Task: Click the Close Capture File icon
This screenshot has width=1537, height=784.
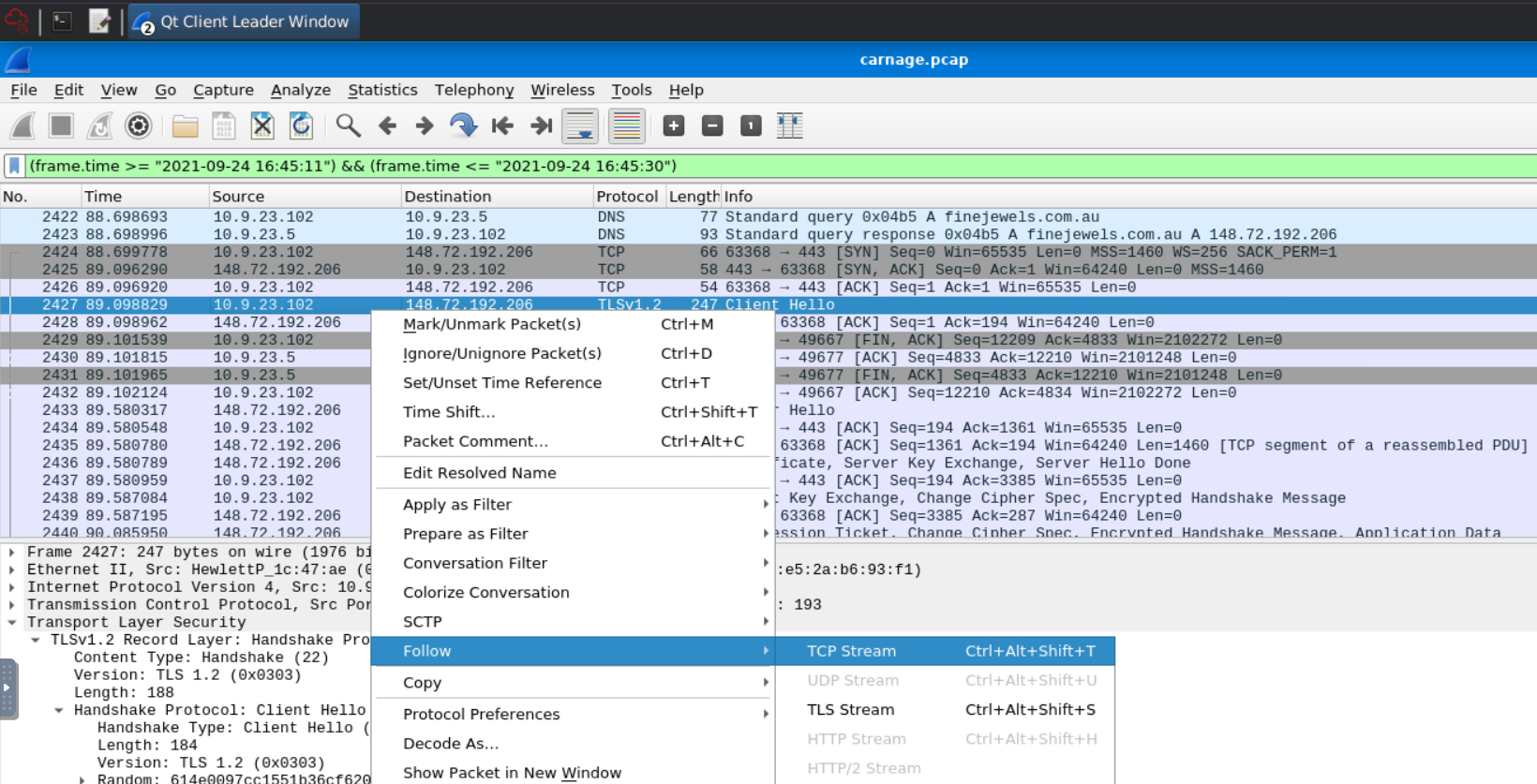Action: point(262,126)
